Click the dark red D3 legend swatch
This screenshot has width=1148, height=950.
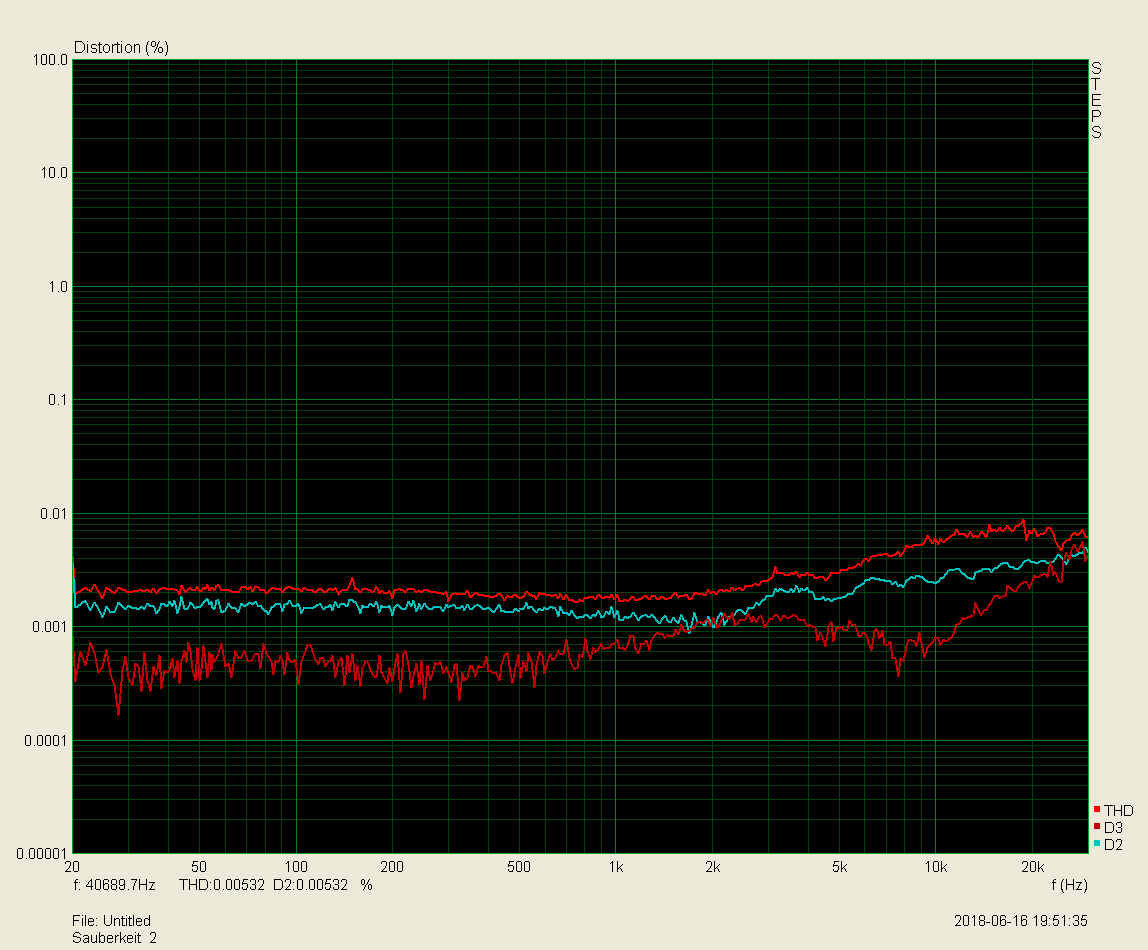pos(1097,826)
